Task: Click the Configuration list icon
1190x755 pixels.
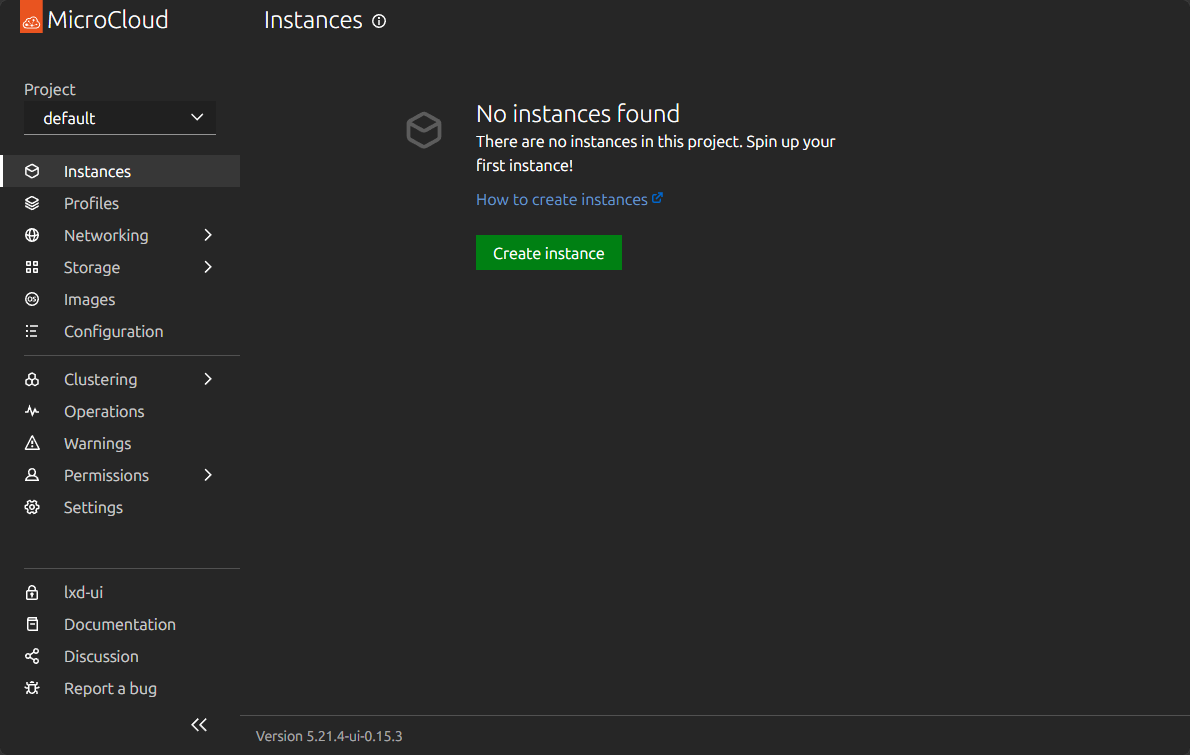Action: pyautogui.click(x=32, y=331)
